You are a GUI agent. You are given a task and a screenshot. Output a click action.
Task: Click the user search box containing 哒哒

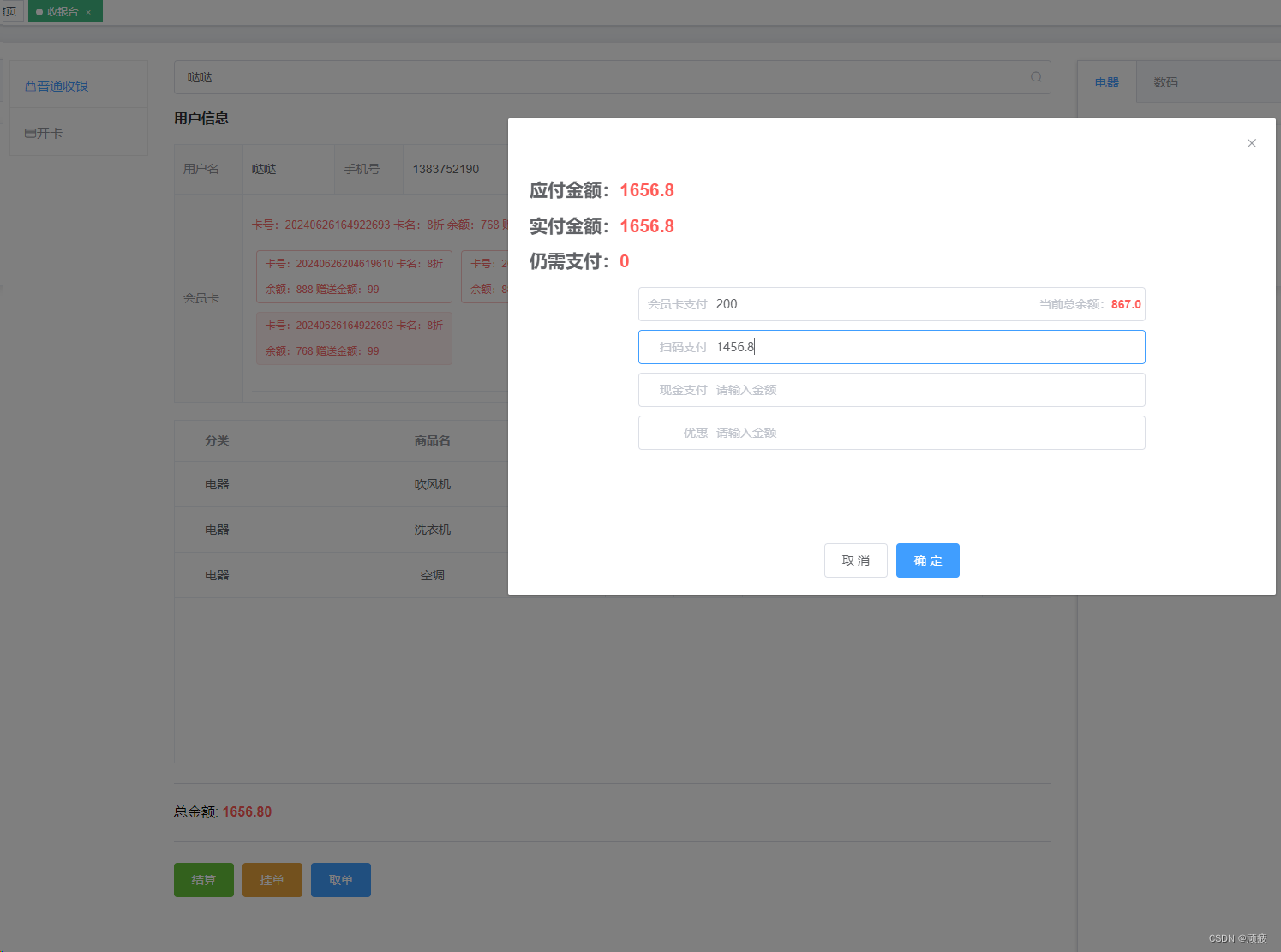pos(612,77)
